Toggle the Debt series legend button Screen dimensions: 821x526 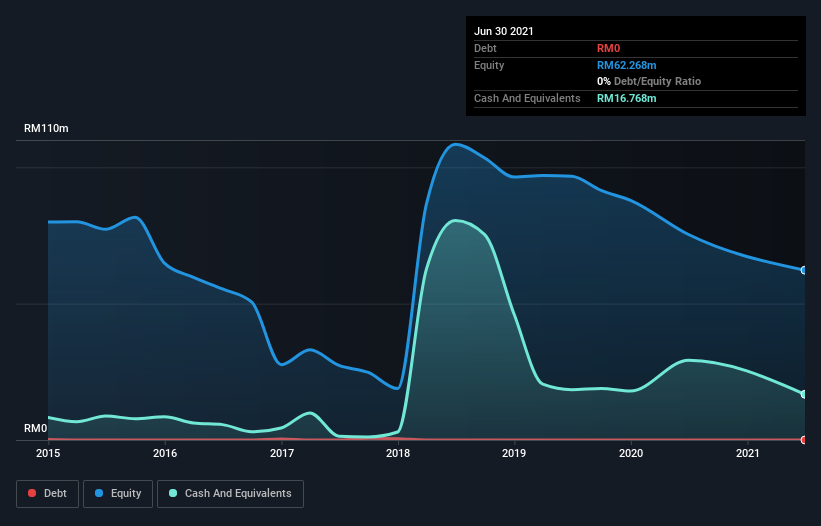47,494
